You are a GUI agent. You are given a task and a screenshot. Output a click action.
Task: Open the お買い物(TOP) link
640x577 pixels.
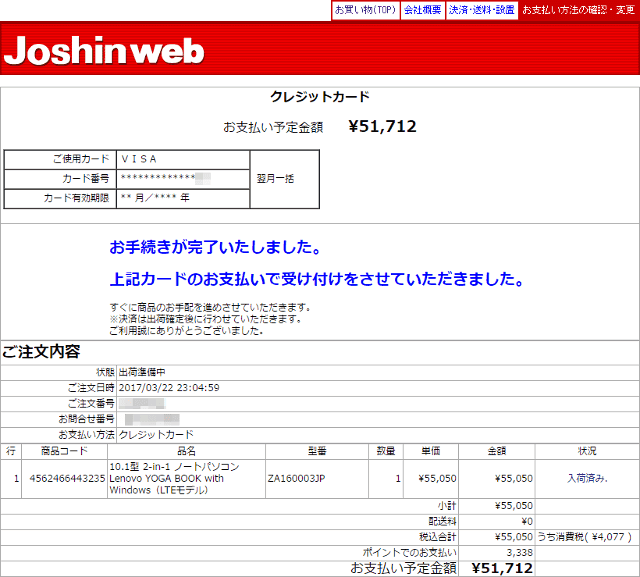[x=365, y=10]
